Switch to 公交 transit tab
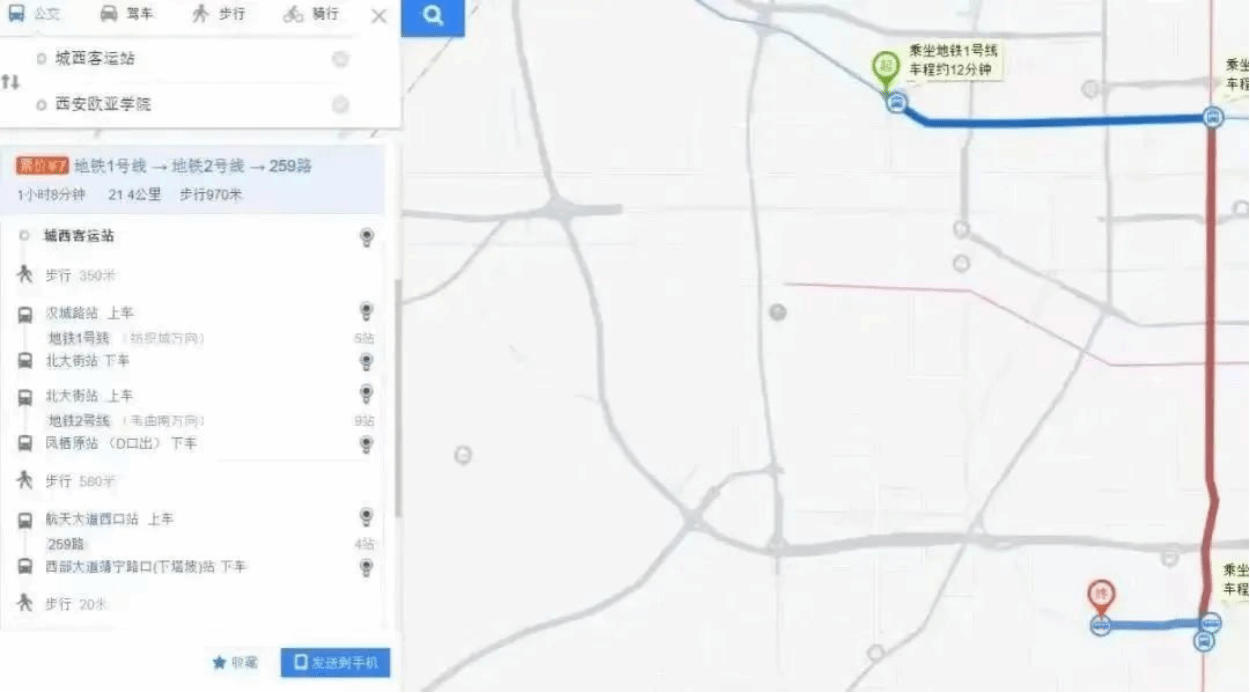The width and height of the screenshot is (1250, 693). 33,14
